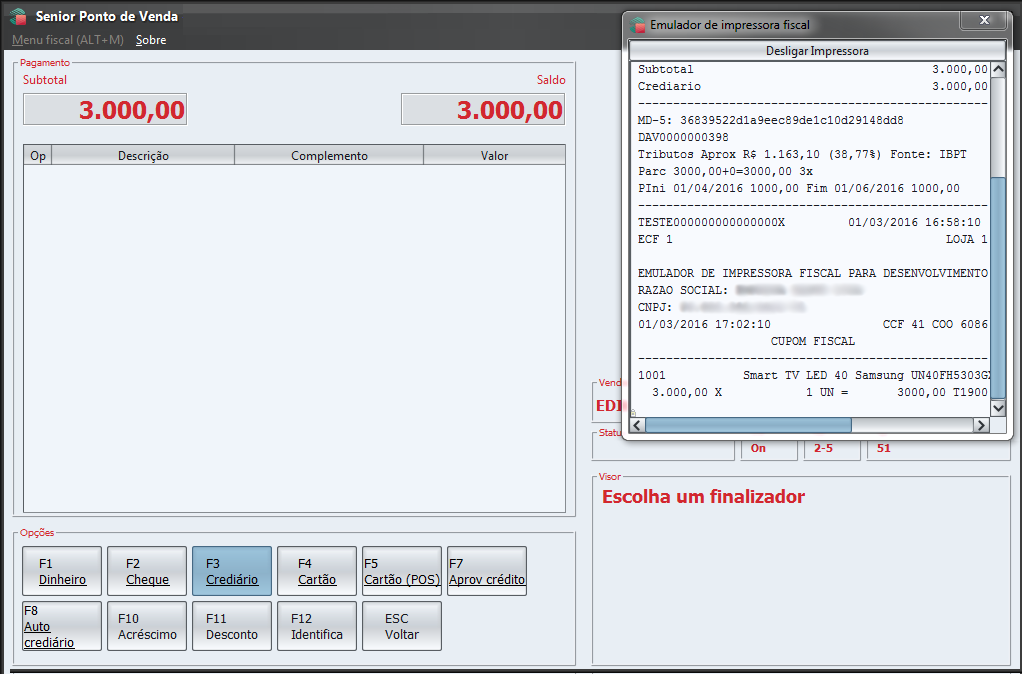Choose F4 Cartão payment option
1022x674 pixels.
[317, 571]
